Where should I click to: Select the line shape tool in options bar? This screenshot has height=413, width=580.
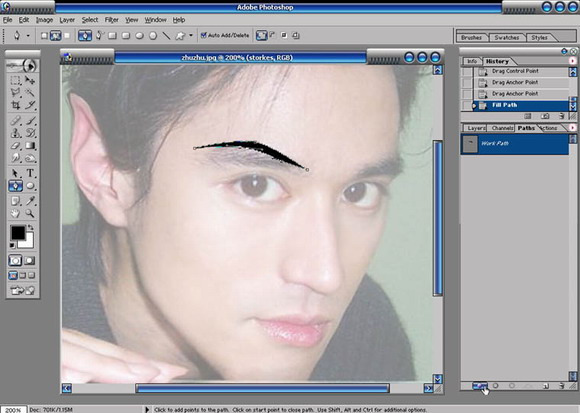pyautogui.click(x=166, y=36)
